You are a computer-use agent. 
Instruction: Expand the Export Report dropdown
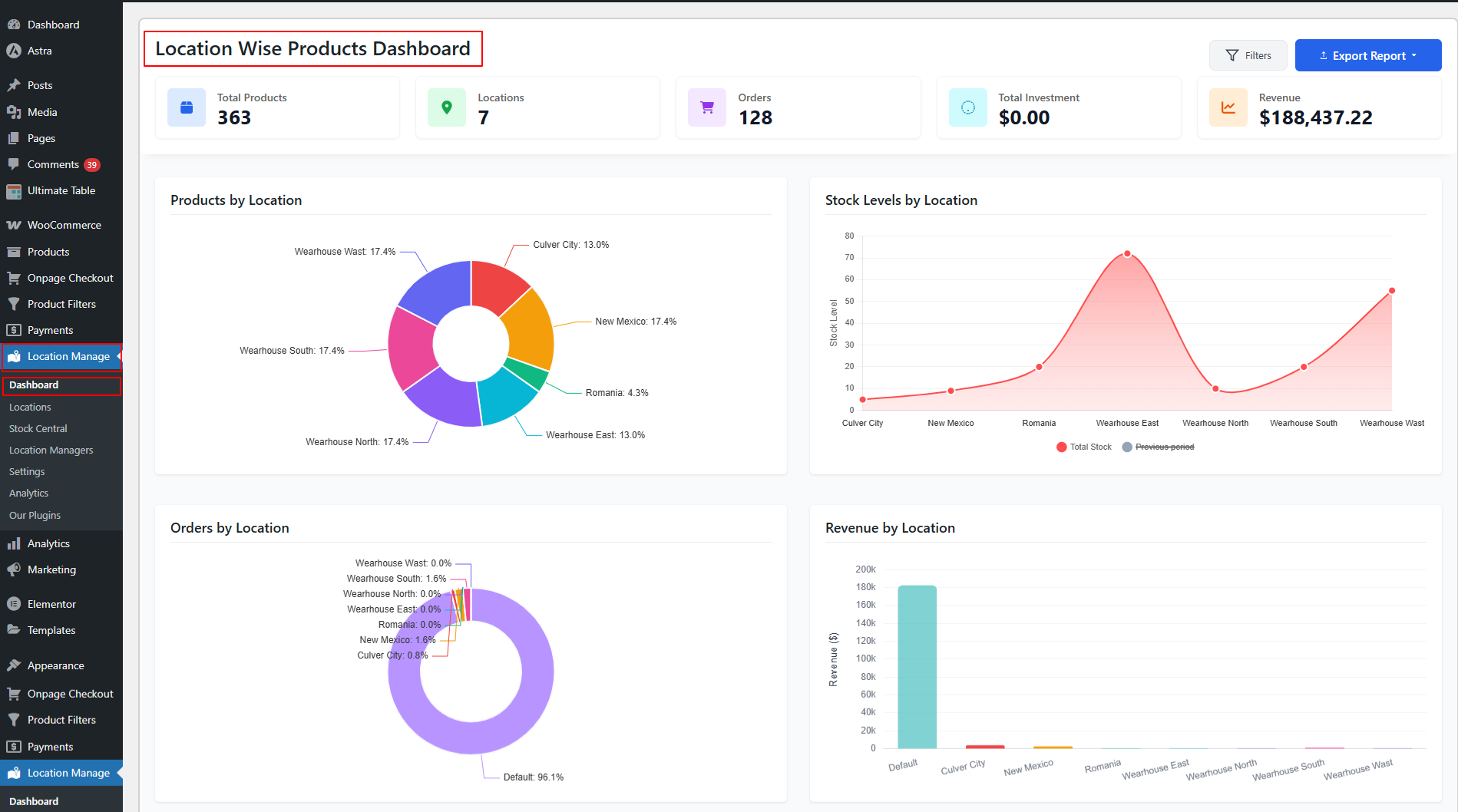[x=1367, y=55]
